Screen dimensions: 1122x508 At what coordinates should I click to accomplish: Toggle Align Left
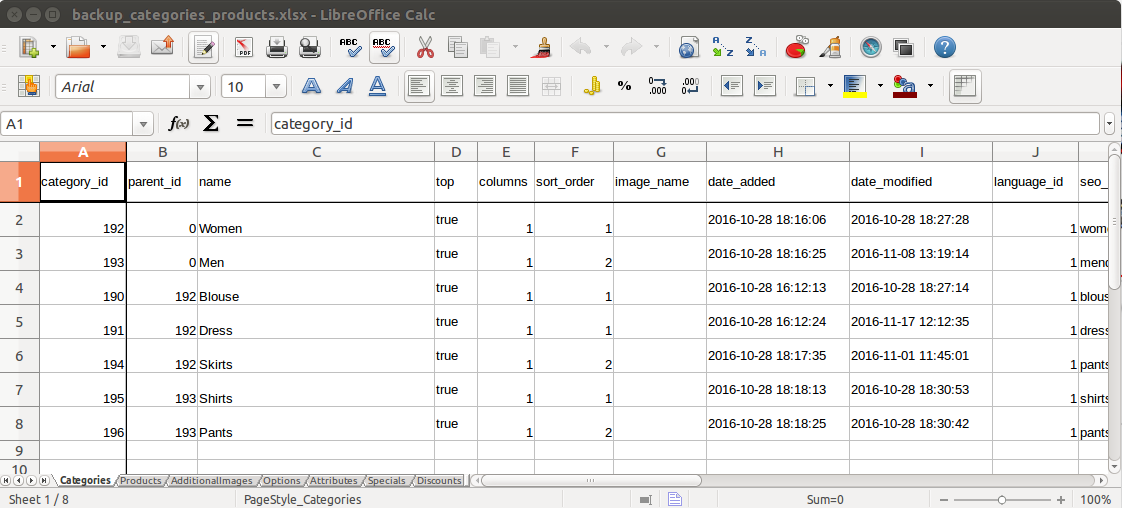(x=419, y=87)
